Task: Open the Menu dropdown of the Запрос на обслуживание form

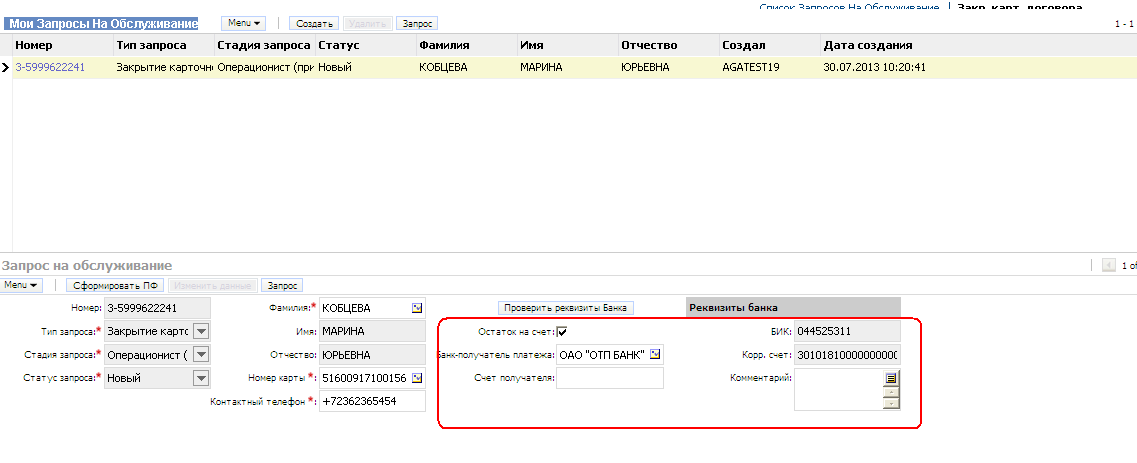Action: (20, 285)
